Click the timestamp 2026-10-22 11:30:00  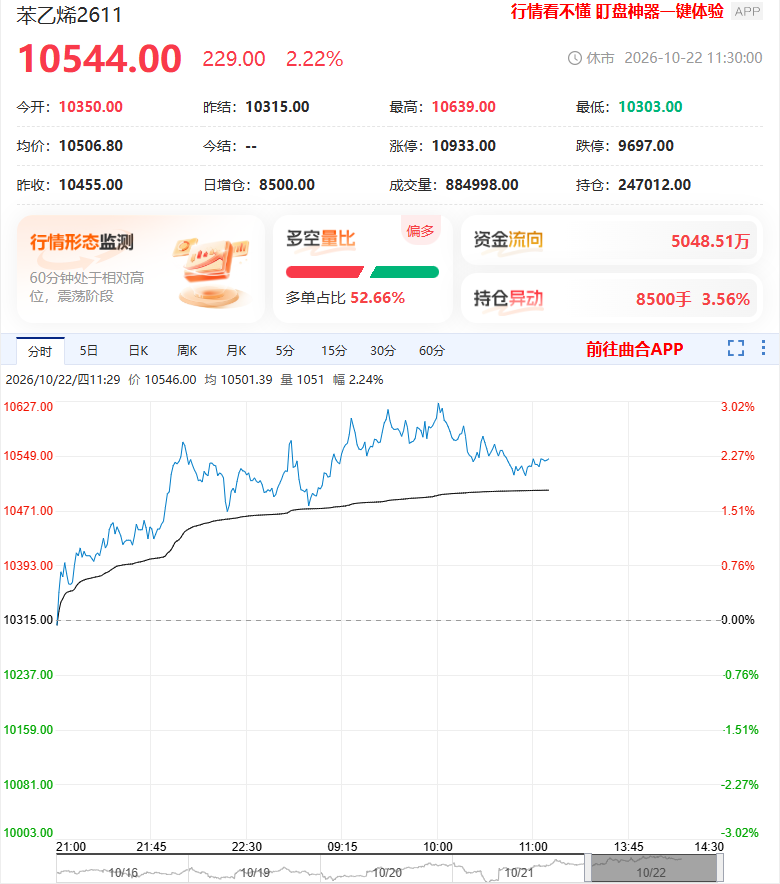[x=693, y=58]
